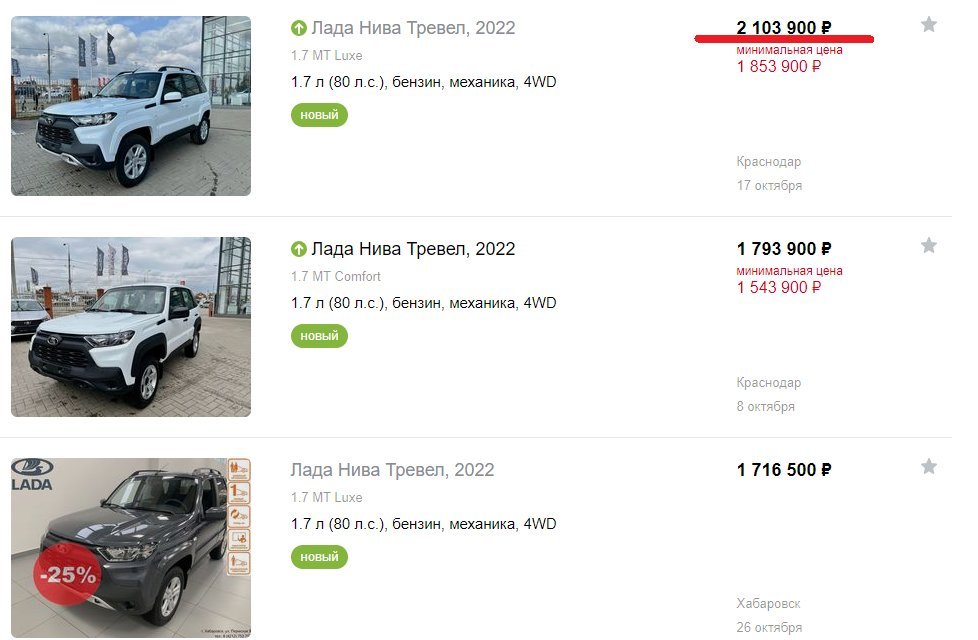Image resolution: width=978 pixels, height=640 pixels.
Task: Click новый badge on first listing
Action: click(x=319, y=115)
